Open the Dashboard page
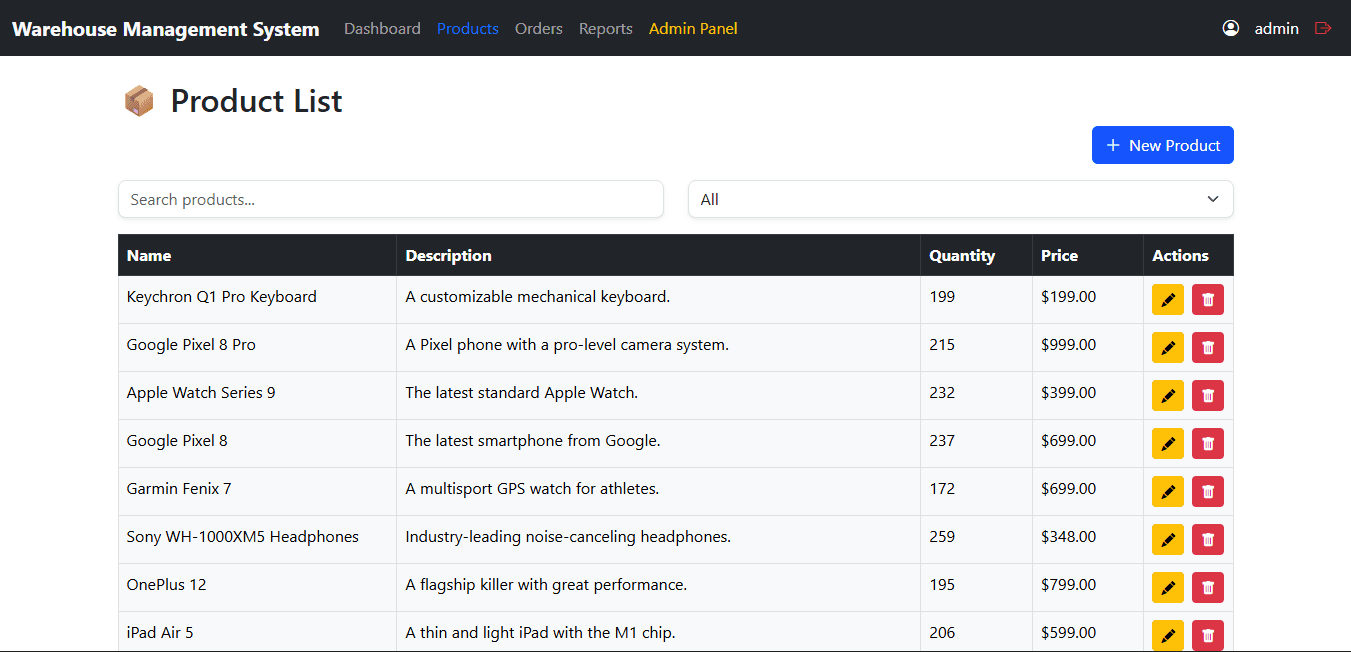 (382, 29)
